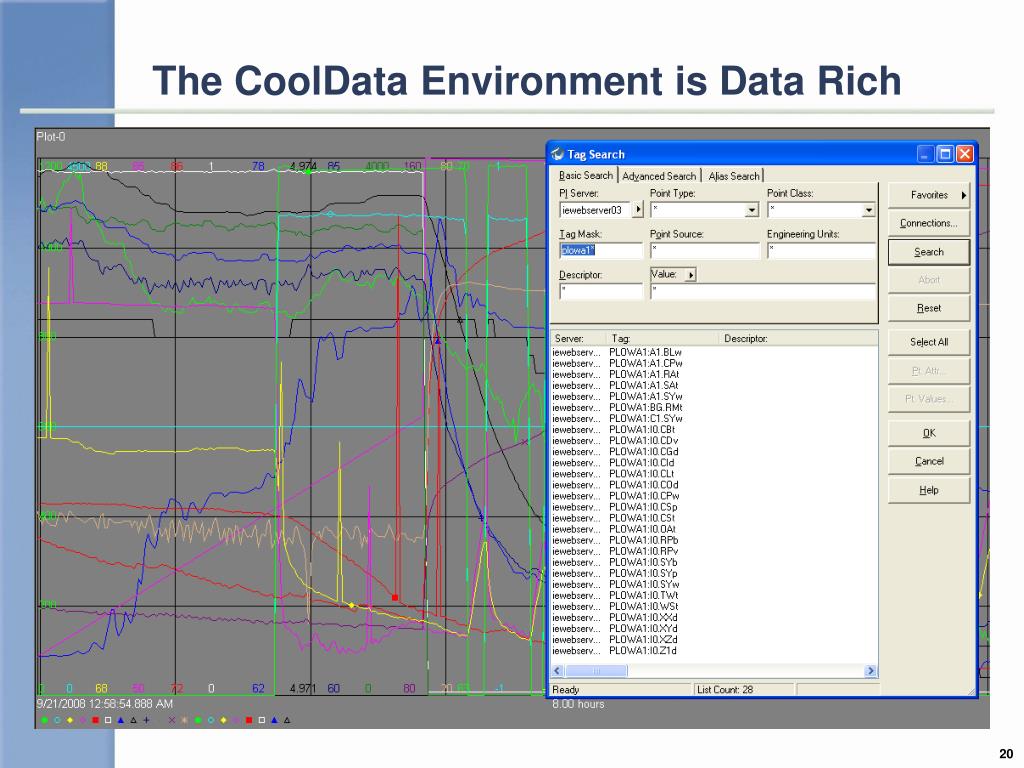The image size is (1024, 768).
Task: Select tag PLOWA1:I0.CGd
Action: (643, 452)
